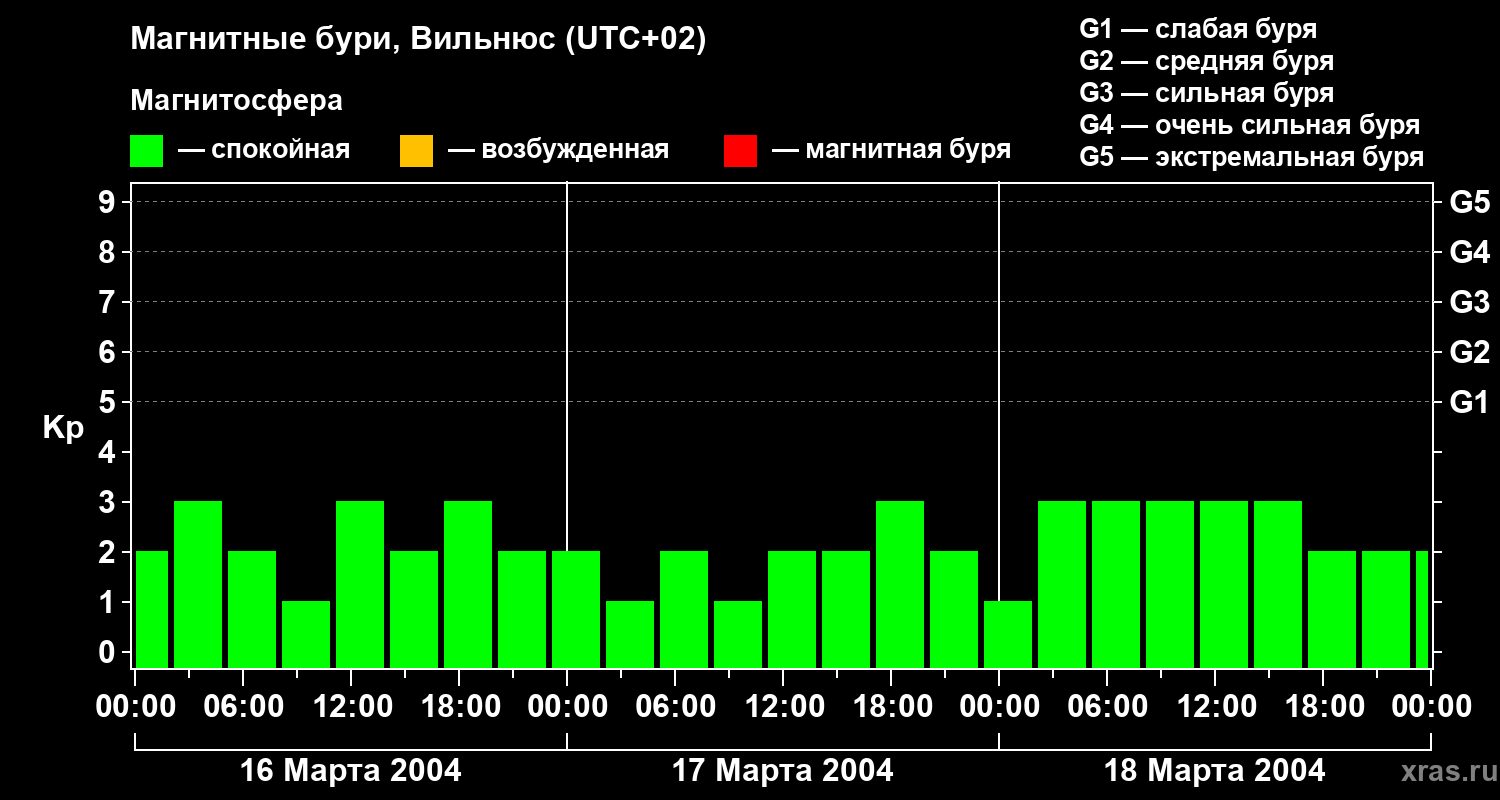1500x800 pixels.
Task: Click the Kp 2 bar for 20:00–23:00 on 18 Марта
Action: [1386, 609]
